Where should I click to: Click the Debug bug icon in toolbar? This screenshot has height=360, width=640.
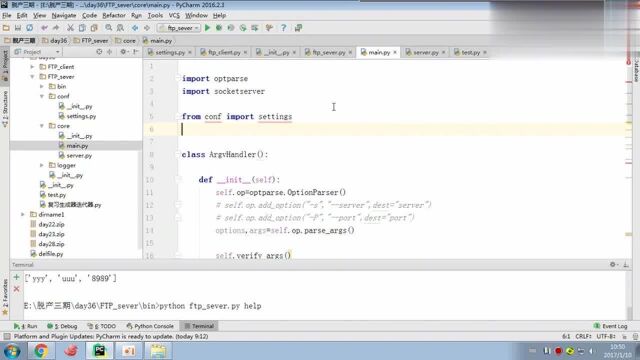219,28
